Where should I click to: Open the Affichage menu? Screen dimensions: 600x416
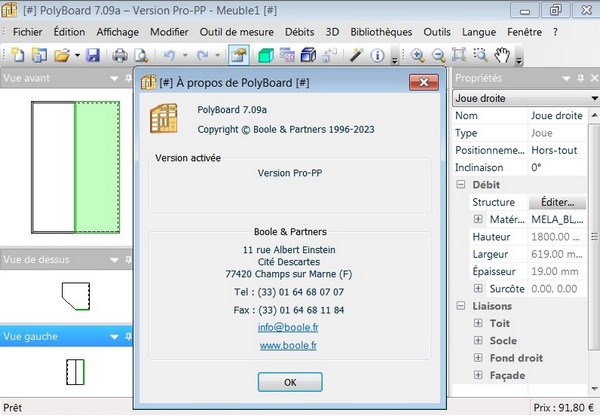pyautogui.click(x=117, y=32)
